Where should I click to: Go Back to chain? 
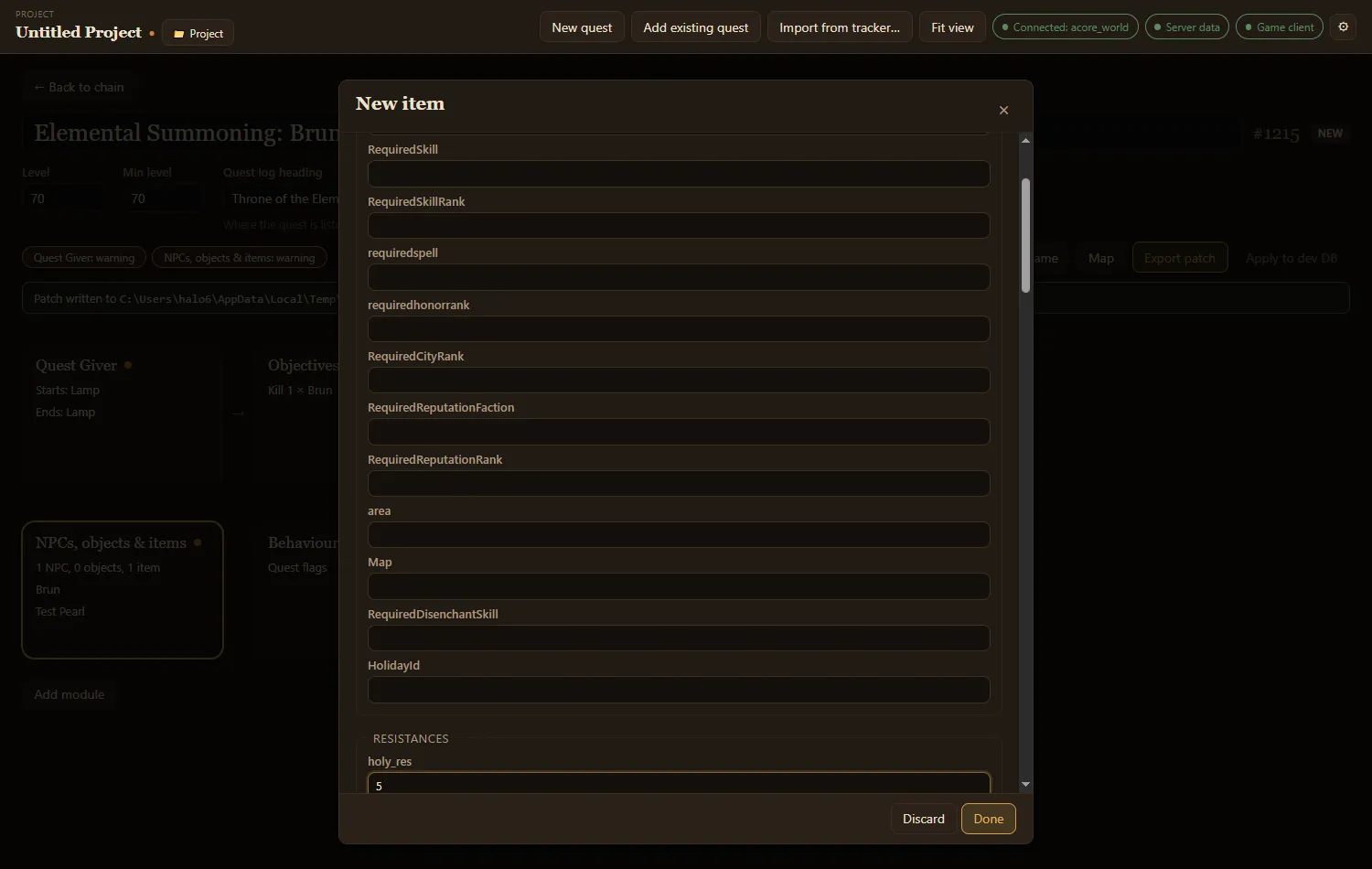79,87
